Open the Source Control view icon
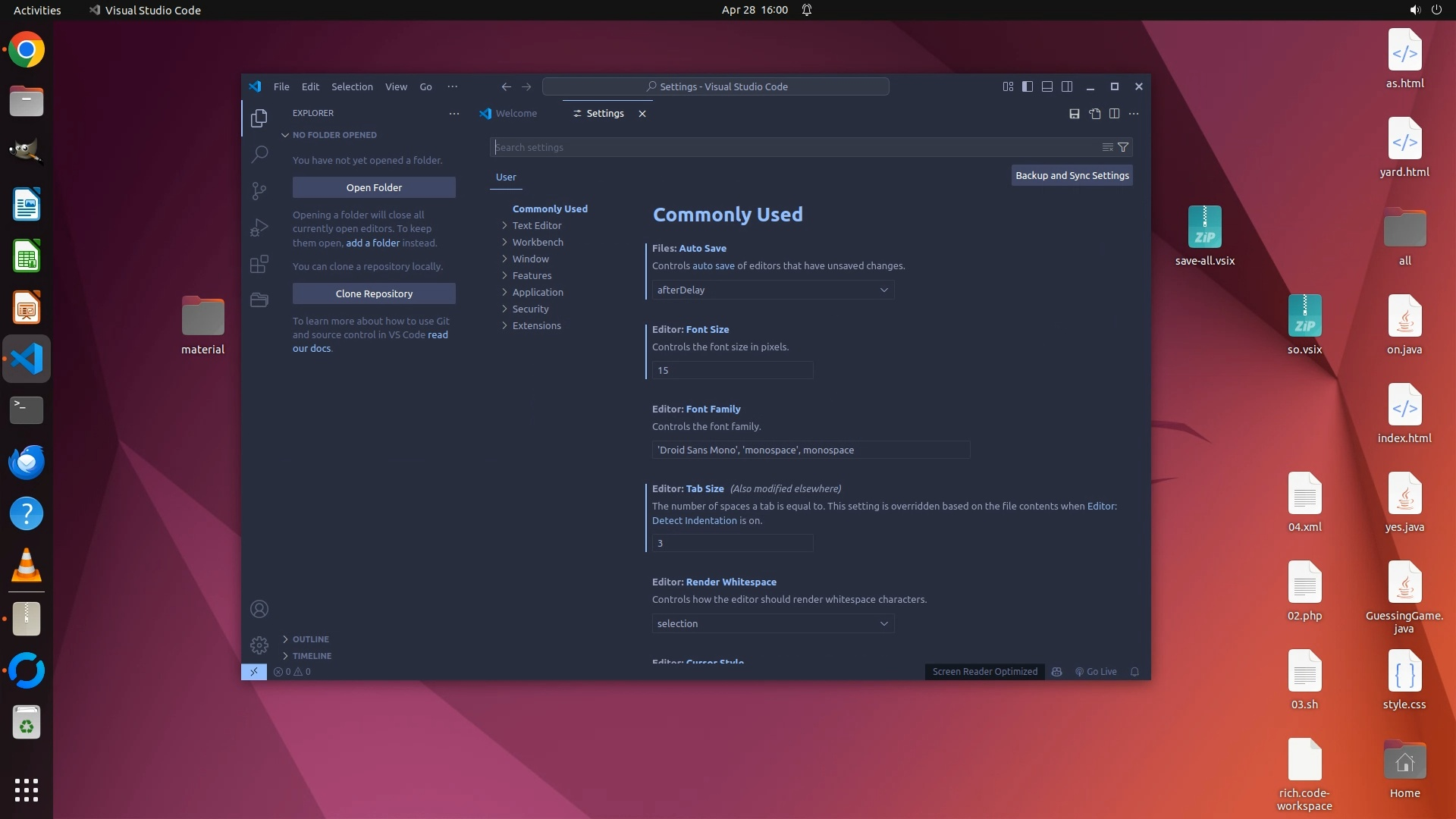Screen dimensions: 1456x819 pyautogui.click(x=259, y=190)
